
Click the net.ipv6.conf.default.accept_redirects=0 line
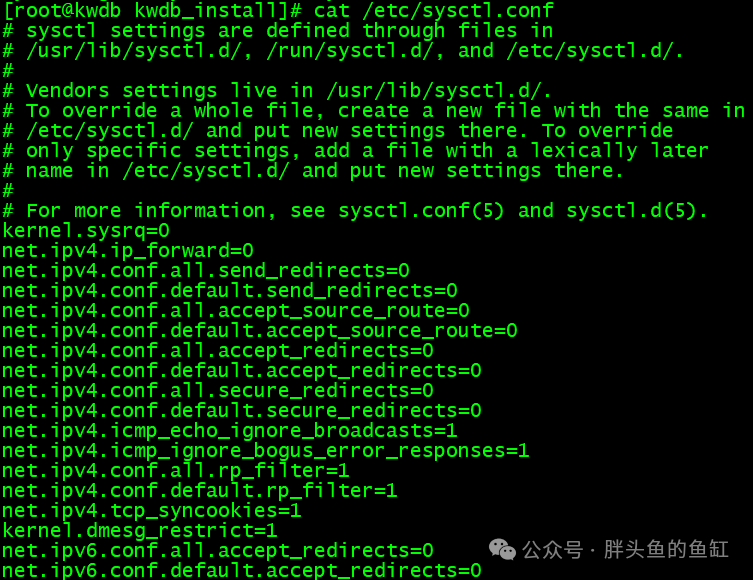click(x=242, y=570)
